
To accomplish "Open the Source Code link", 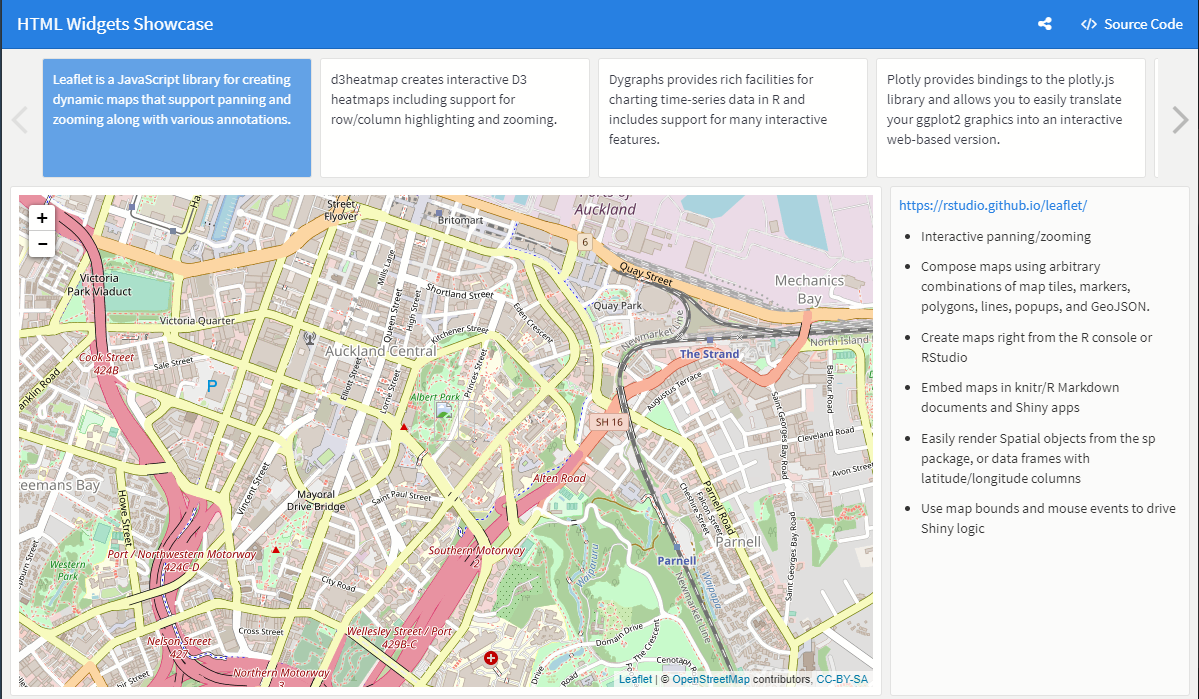I will (1132, 24).
